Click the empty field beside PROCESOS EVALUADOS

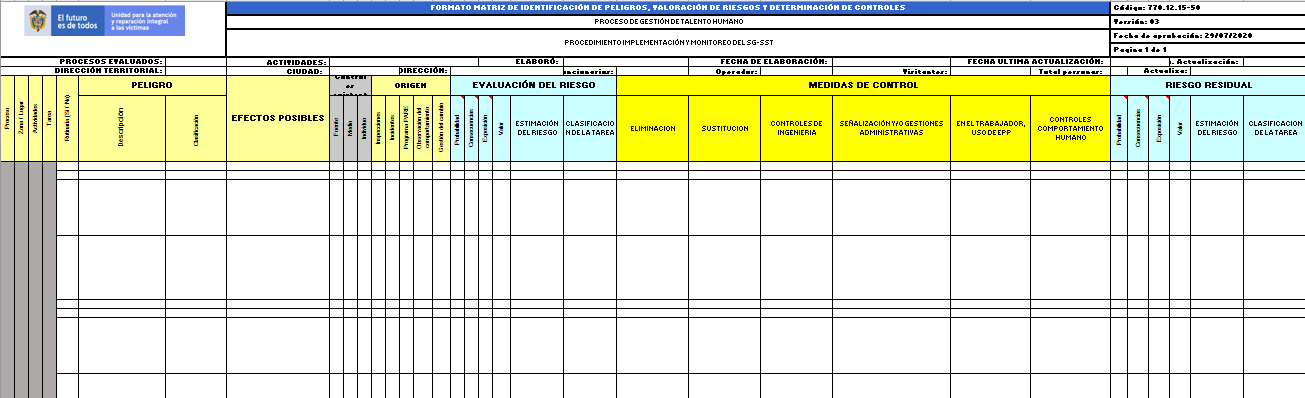(195, 62)
